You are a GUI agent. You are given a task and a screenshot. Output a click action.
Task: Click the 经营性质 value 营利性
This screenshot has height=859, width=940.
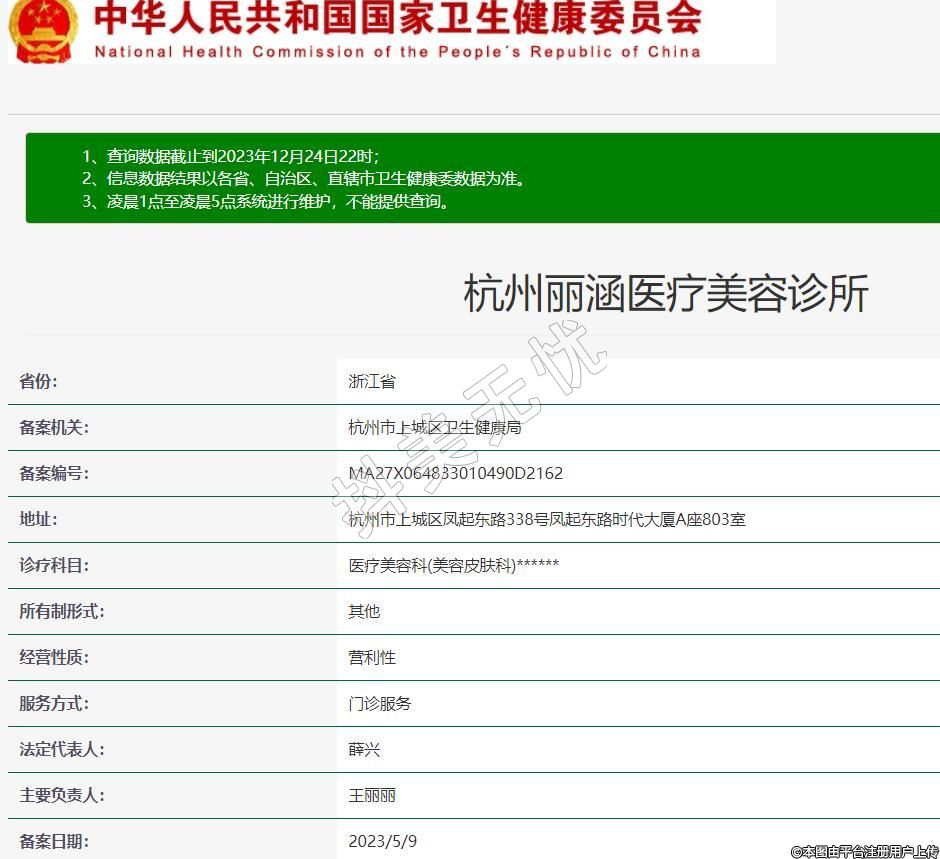pyautogui.click(x=372, y=658)
